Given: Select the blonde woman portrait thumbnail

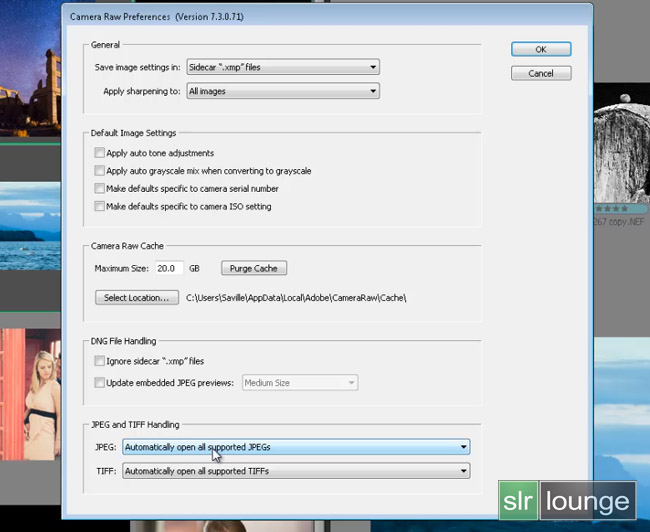Looking at the screenshot, I should point(30,394).
